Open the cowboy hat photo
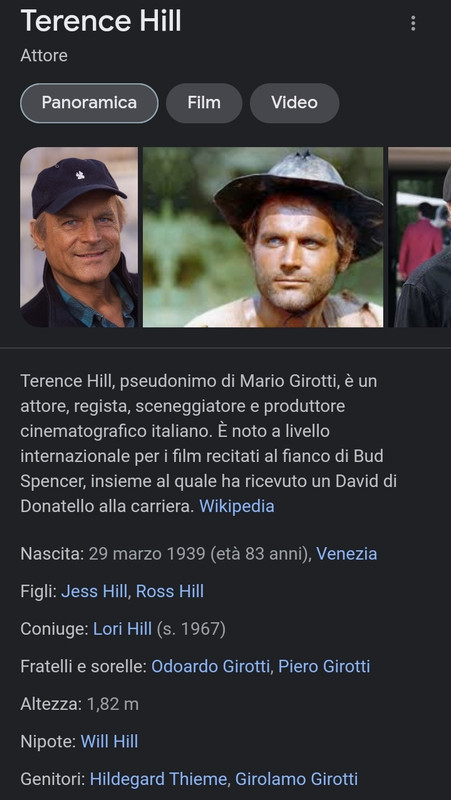The image size is (451, 800). pos(263,237)
